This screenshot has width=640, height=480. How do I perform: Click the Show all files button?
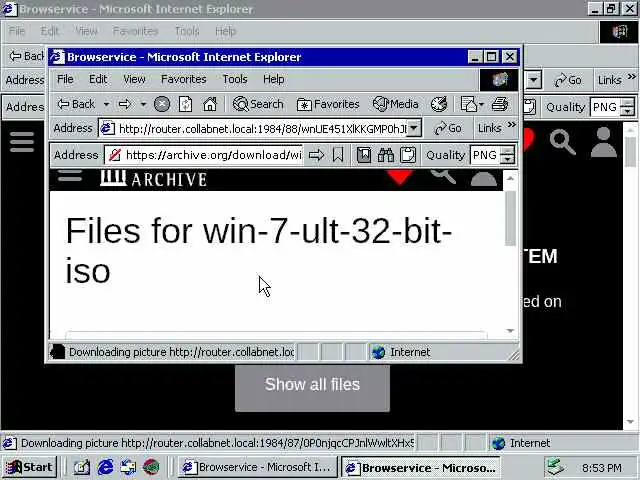coord(312,388)
